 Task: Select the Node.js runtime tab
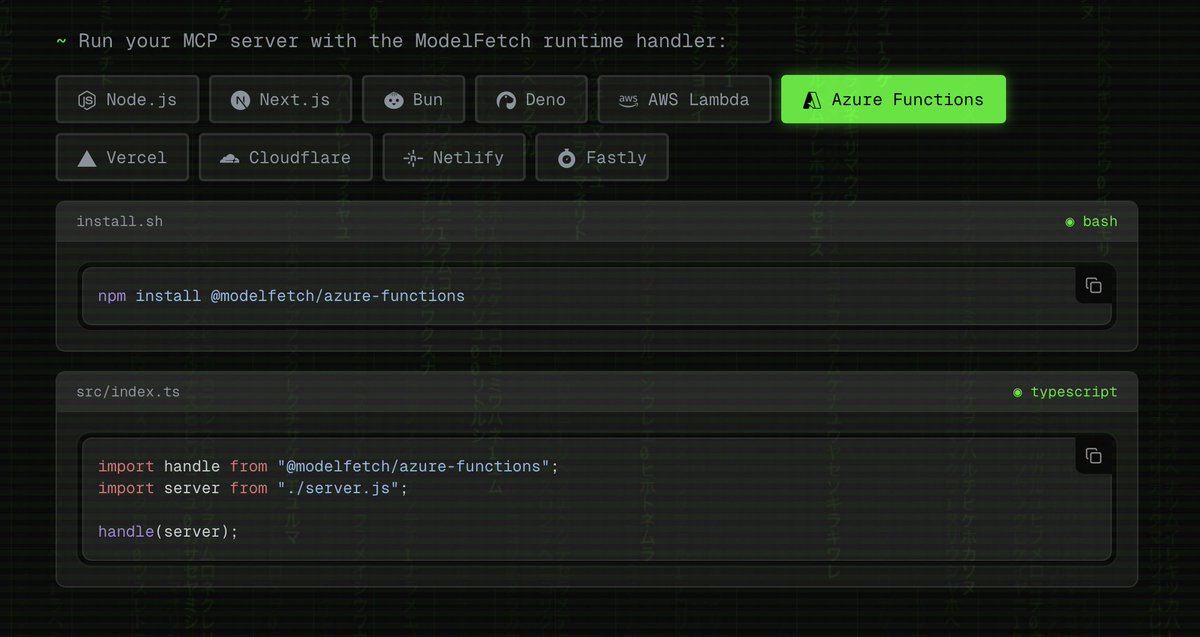coord(127,99)
